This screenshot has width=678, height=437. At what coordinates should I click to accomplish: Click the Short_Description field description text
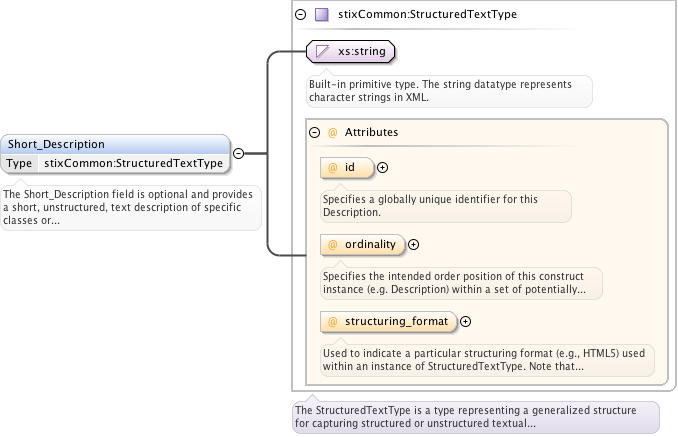click(130, 207)
